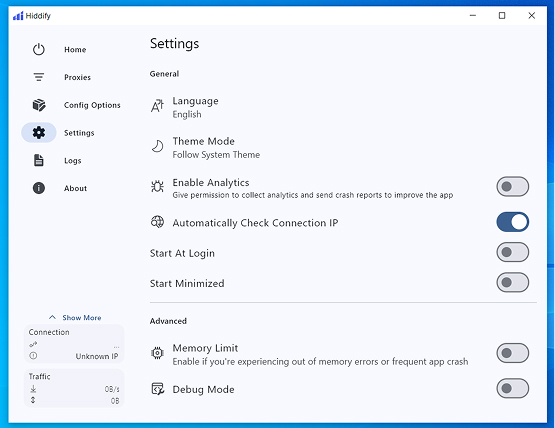Click the info icon next to Unknown IP
The image size is (555, 428).
pos(33,356)
